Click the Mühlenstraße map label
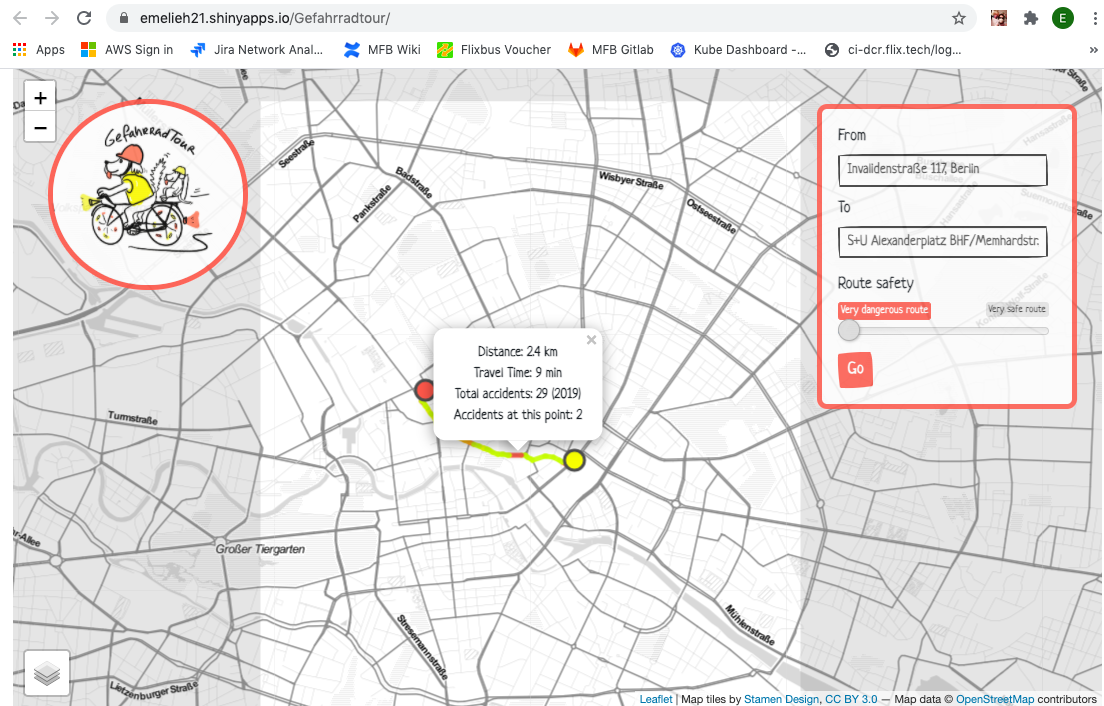The image size is (1104, 706). pyautogui.click(x=750, y=624)
